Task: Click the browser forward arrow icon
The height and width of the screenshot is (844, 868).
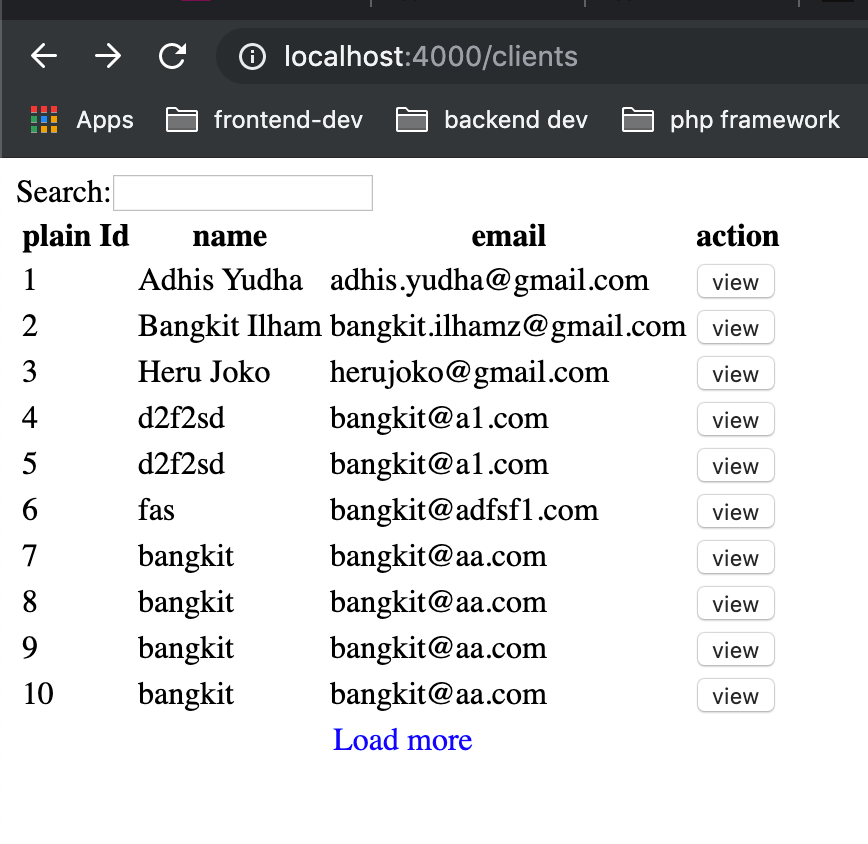Action: (x=107, y=56)
